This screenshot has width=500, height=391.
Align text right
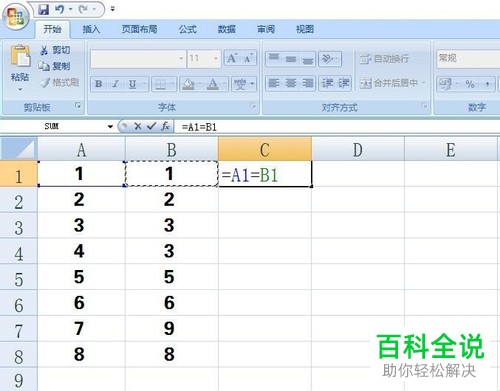[308, 83]
